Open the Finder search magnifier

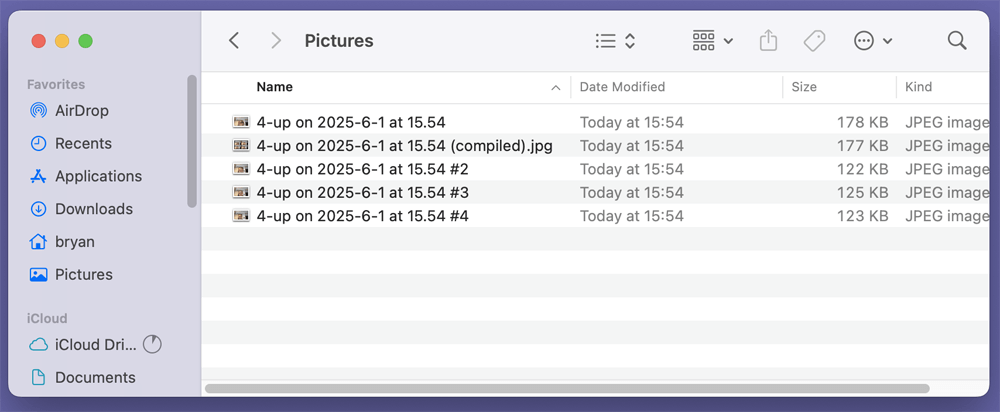tap(957, 41)
